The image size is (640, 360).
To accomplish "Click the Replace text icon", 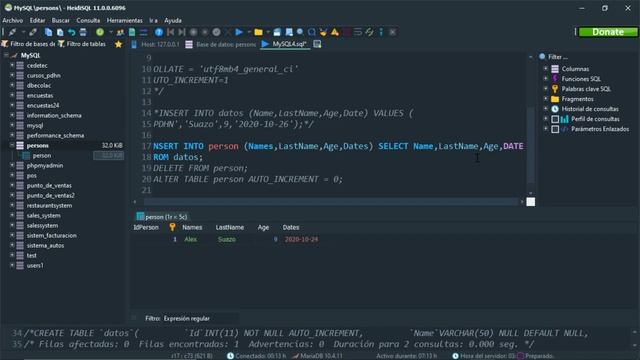I will pos(312,32).
